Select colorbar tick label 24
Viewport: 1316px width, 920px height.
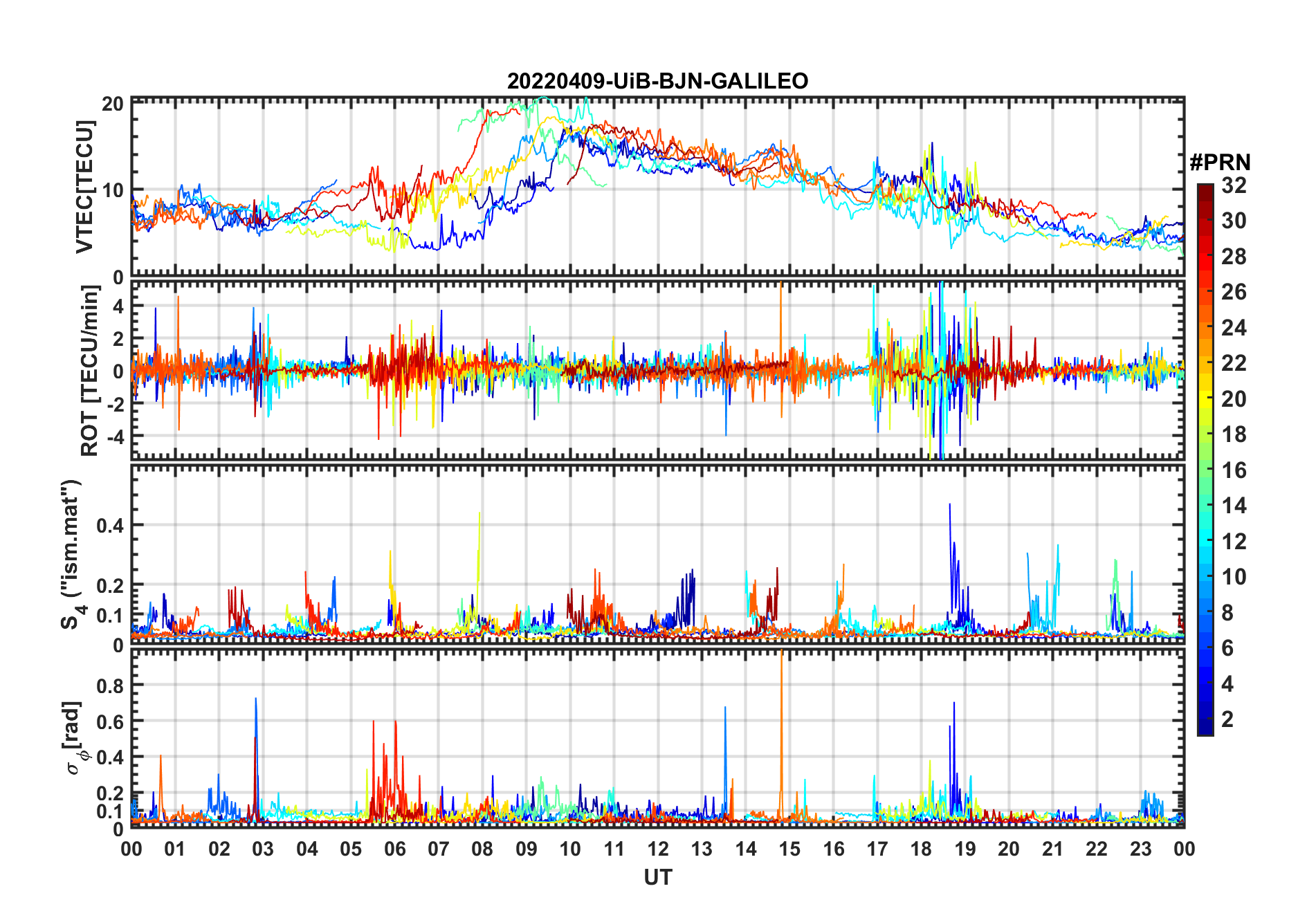1234,328
